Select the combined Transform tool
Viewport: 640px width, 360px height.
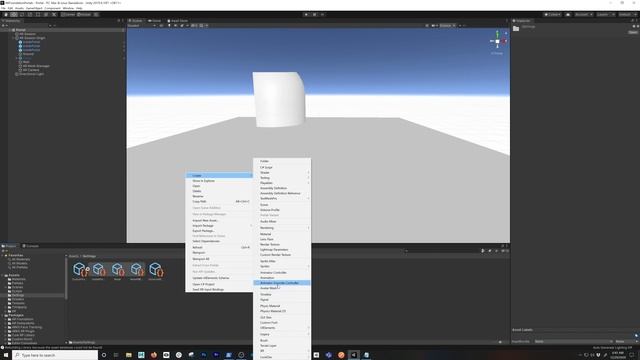click(x=46, y=14)
